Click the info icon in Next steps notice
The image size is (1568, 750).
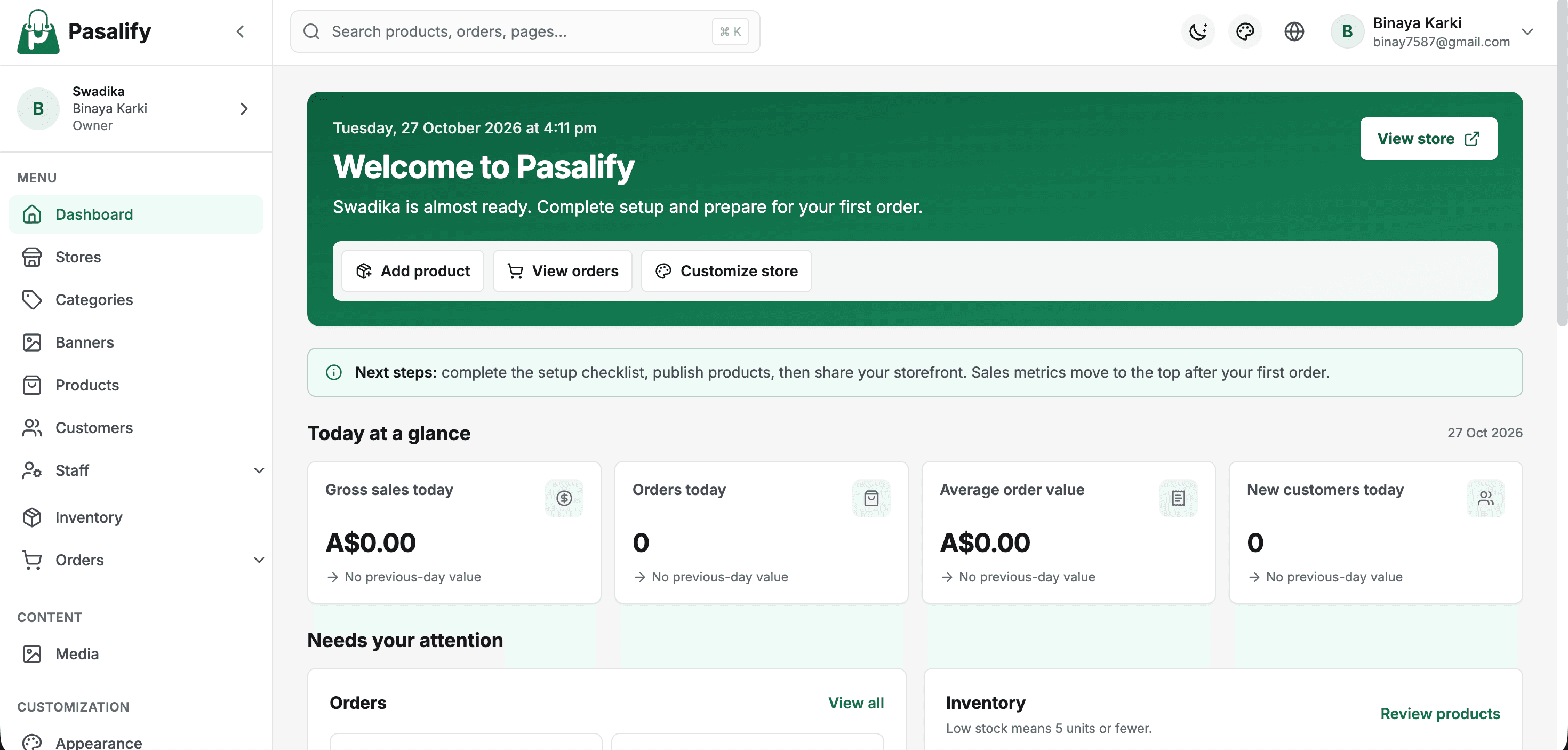tap(333, 372)
